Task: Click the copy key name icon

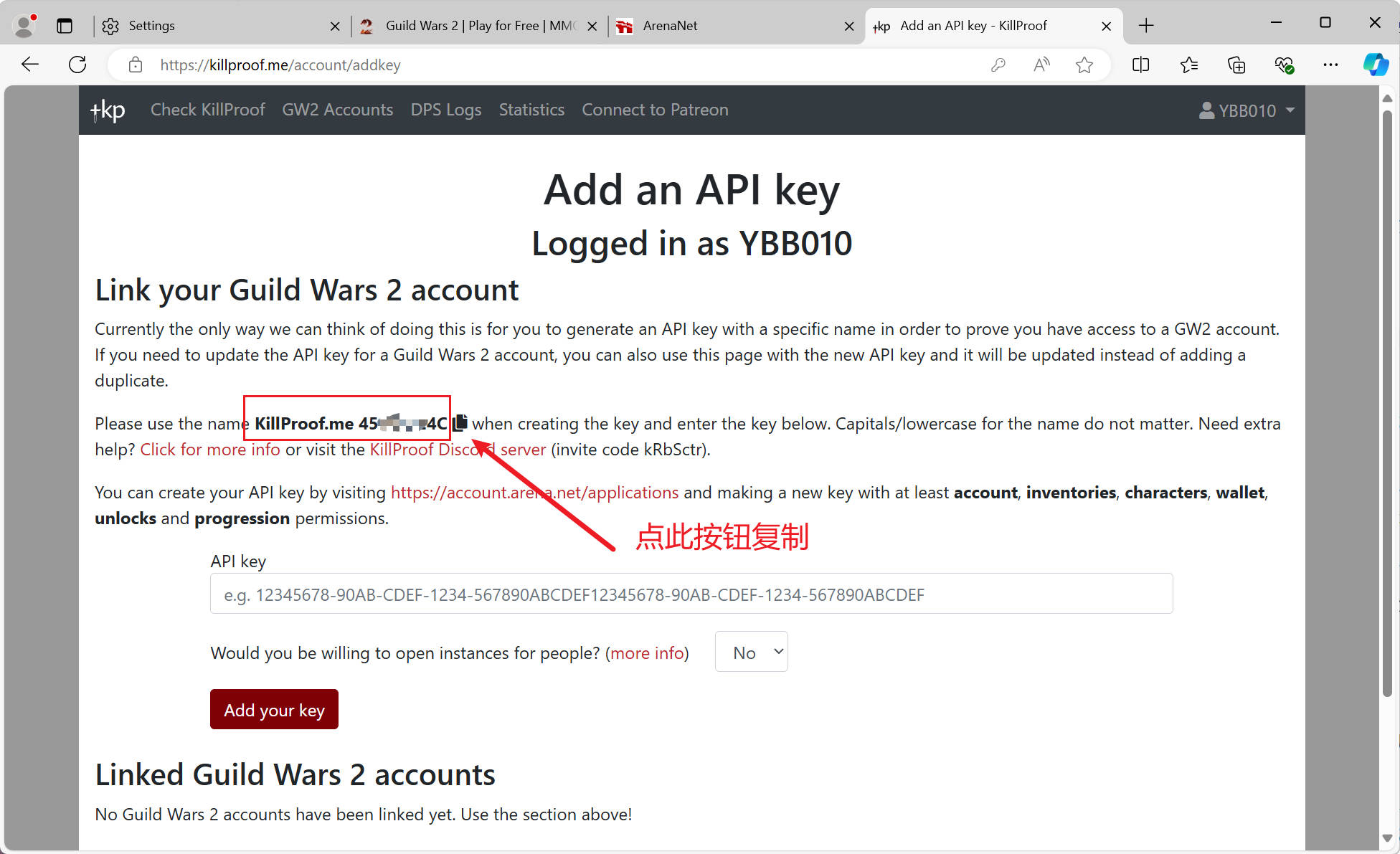Action: click(460, 422)
